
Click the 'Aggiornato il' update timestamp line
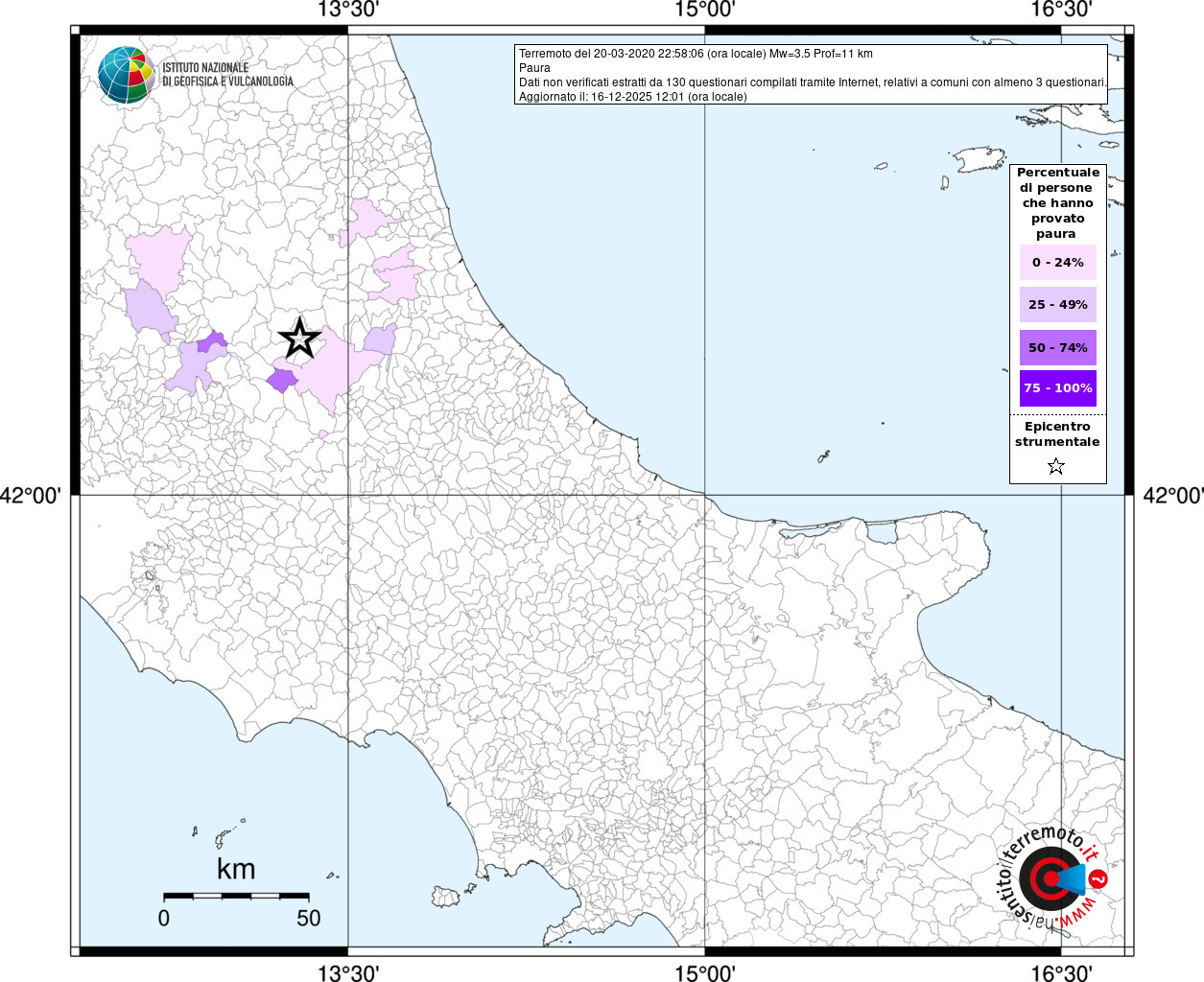pyautogui.click(x=632, y=97)
